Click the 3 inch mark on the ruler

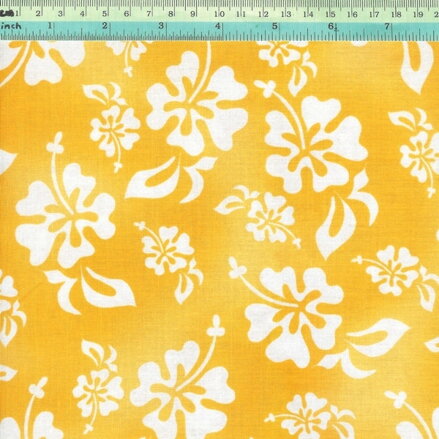click(161, 26)
